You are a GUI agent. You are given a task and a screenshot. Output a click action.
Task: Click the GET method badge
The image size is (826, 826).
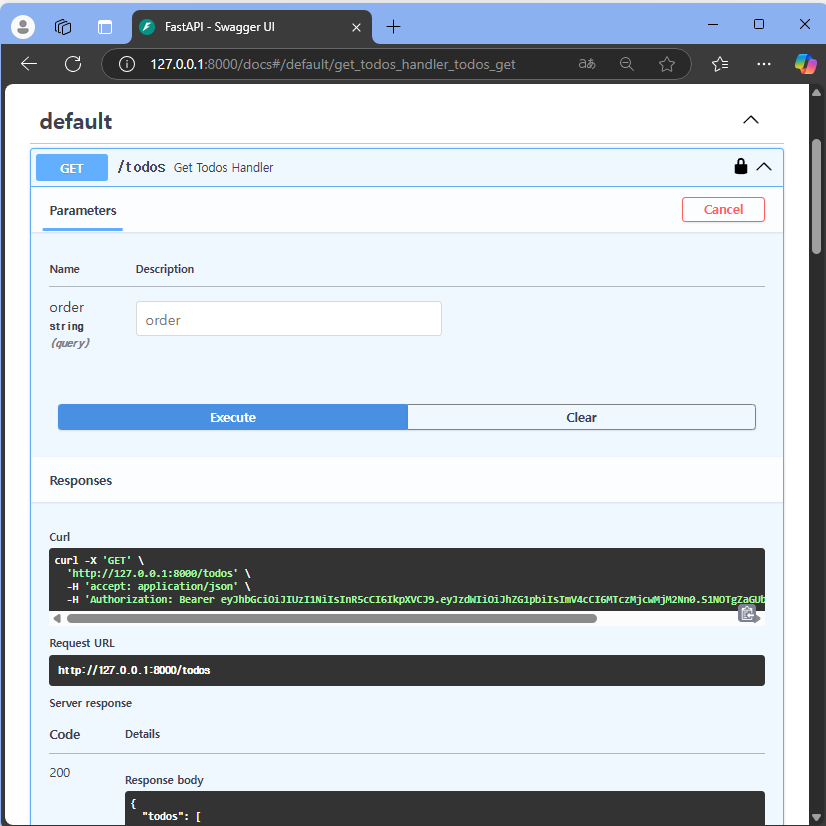point(72,168)
